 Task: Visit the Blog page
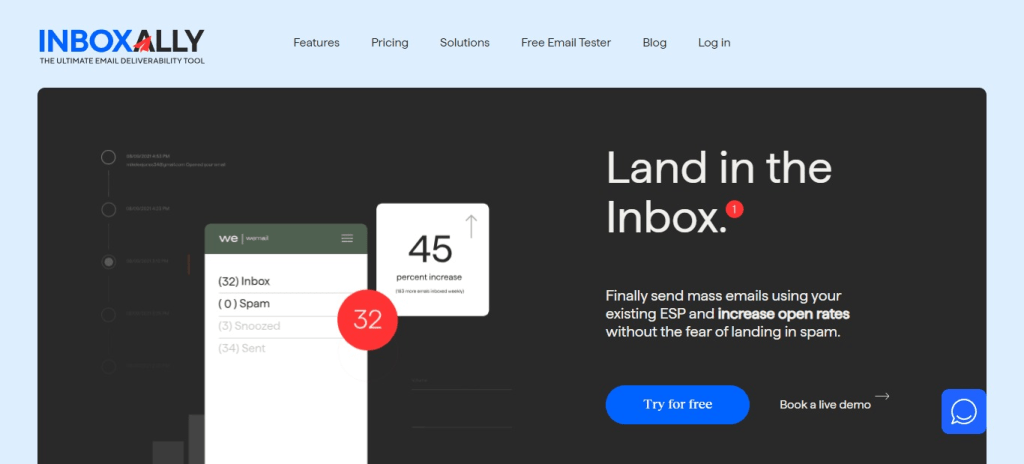654,42
